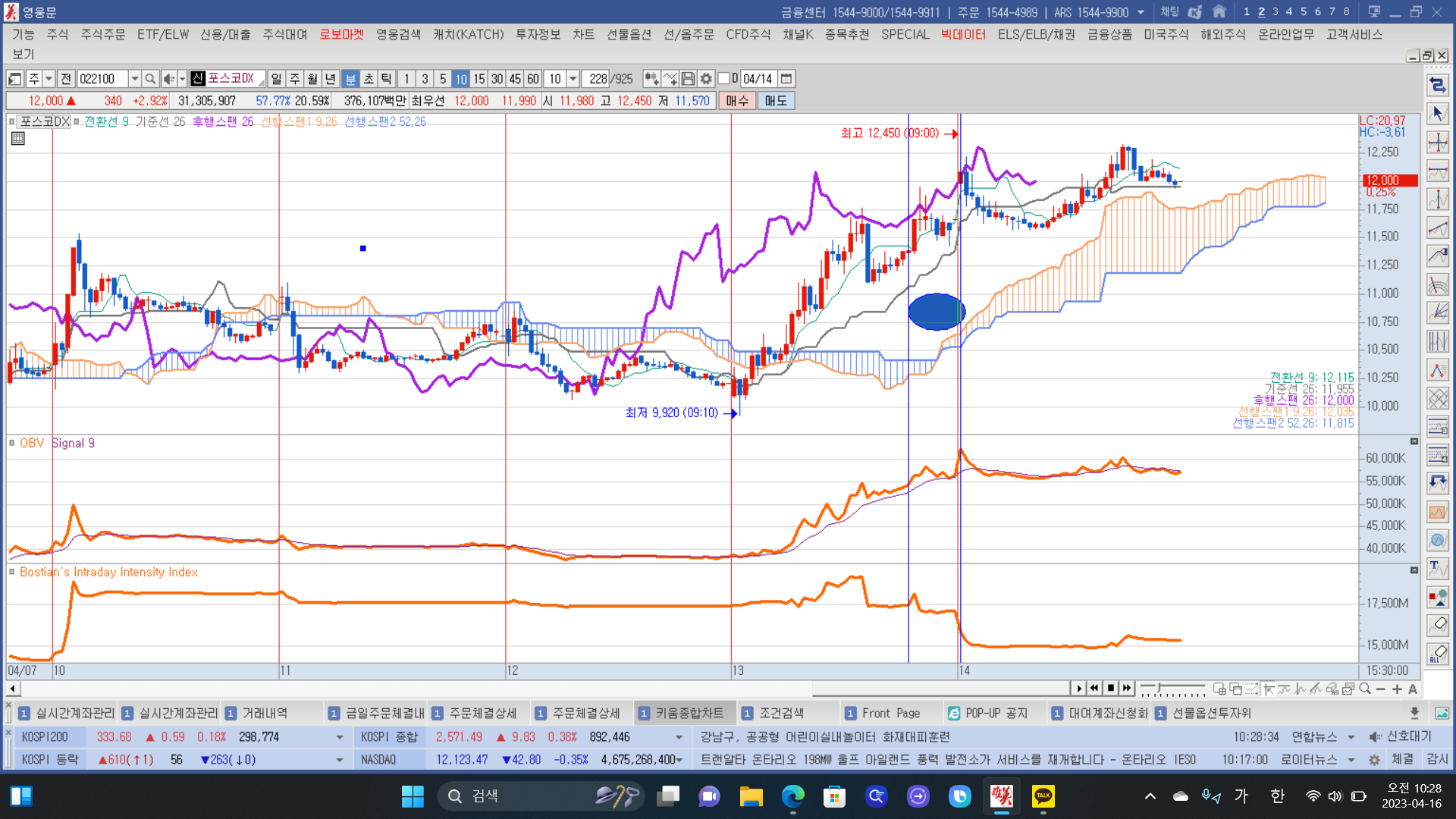Expand the KOSPI200 index dropdown arrow
The width and height of the screenshot is (1456, 819).
[339, 737]
